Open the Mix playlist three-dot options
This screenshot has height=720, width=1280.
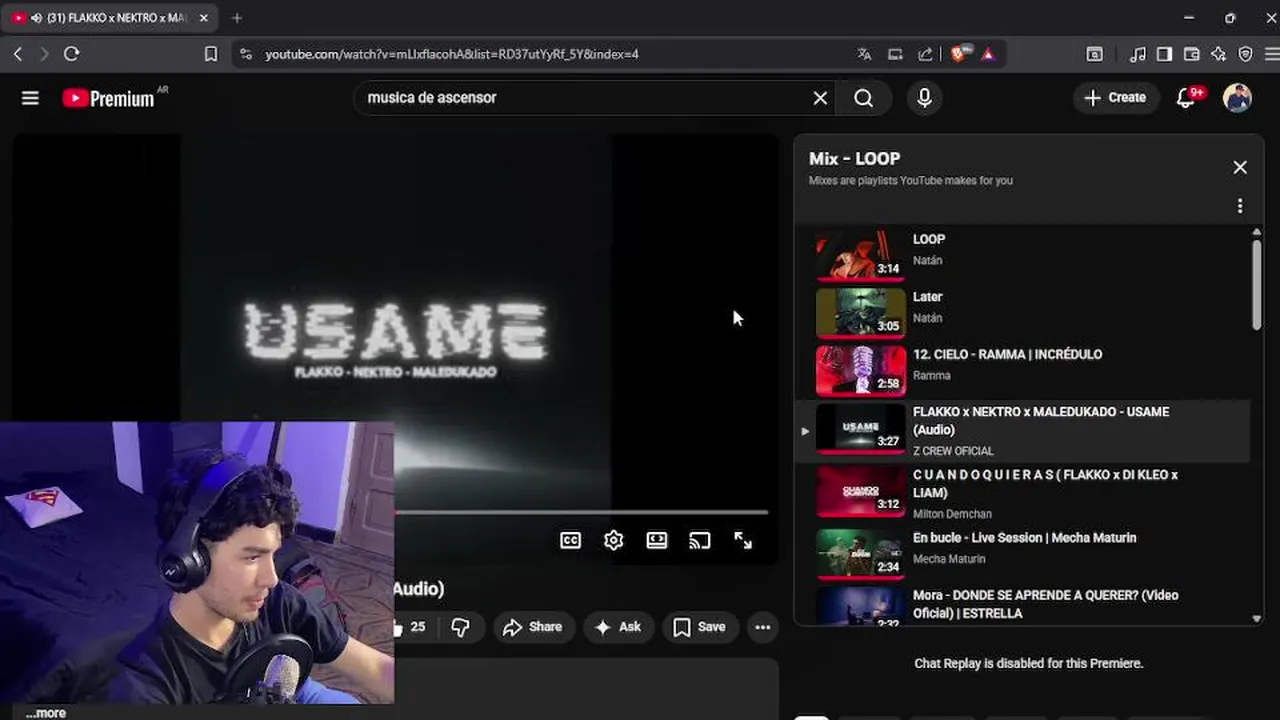point(1240,206)
